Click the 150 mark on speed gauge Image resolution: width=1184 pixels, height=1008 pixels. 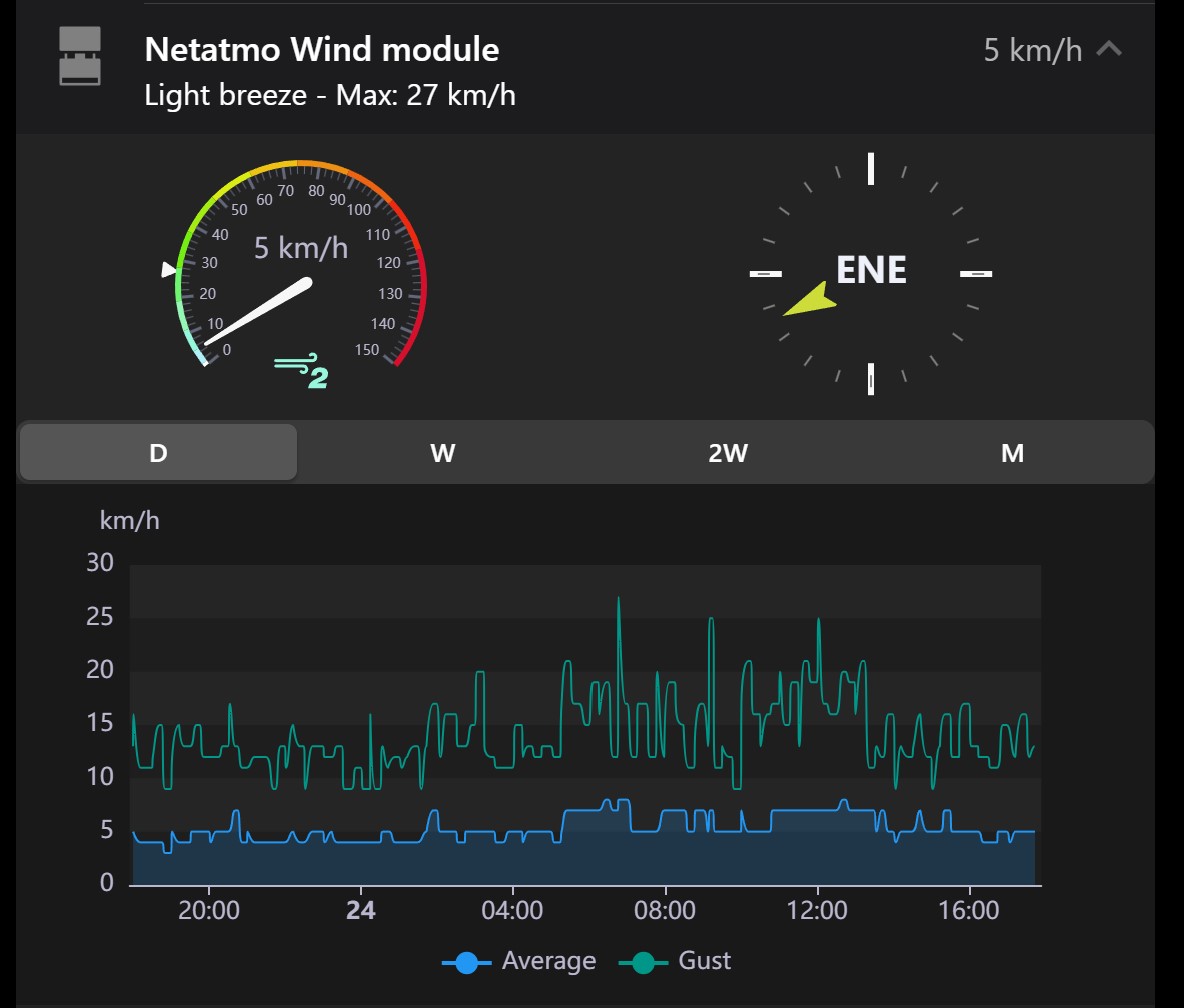[x=367, y=350]
